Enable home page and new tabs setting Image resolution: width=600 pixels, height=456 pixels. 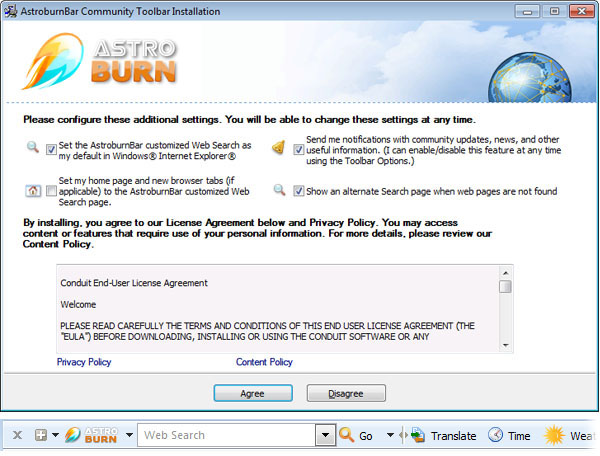(51, 191)
